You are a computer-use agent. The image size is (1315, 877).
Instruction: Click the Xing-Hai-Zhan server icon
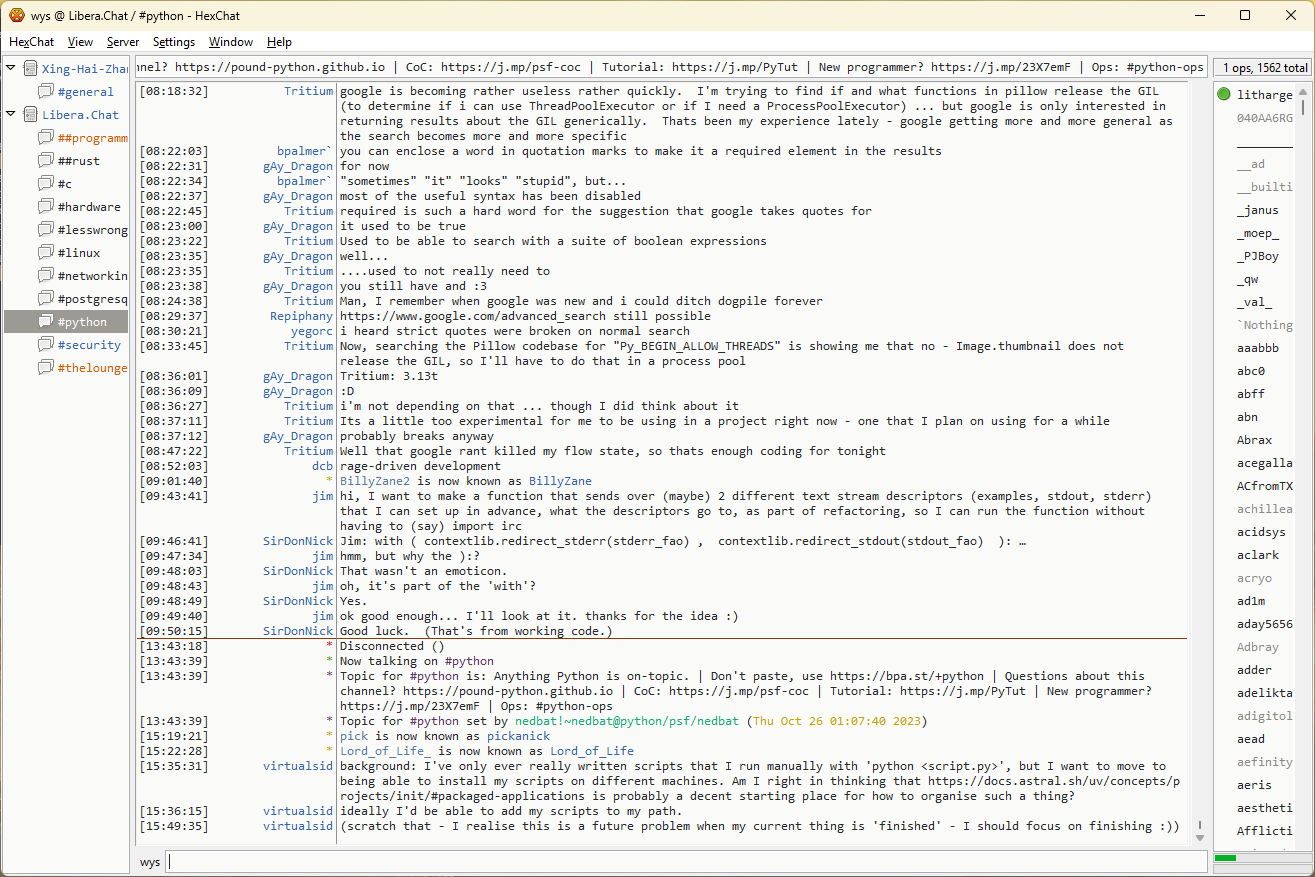[x=31, y=69]
